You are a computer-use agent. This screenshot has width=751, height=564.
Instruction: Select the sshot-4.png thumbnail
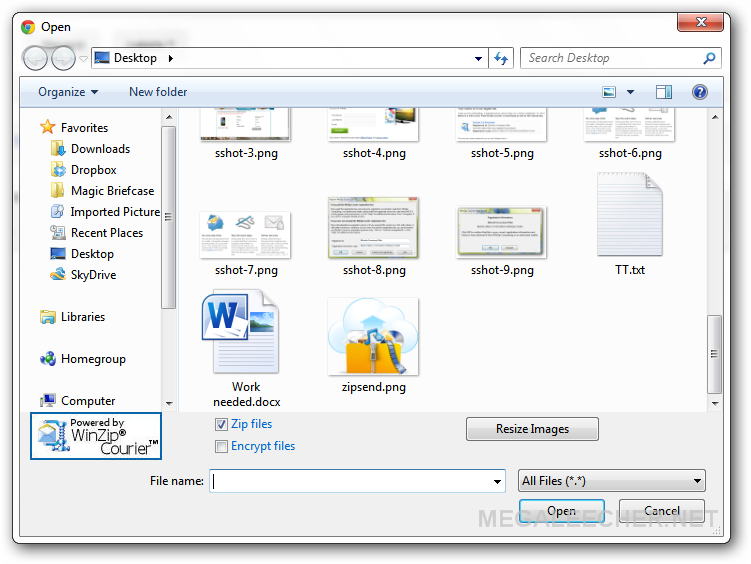pyautogui.click(x=373, y=124)
